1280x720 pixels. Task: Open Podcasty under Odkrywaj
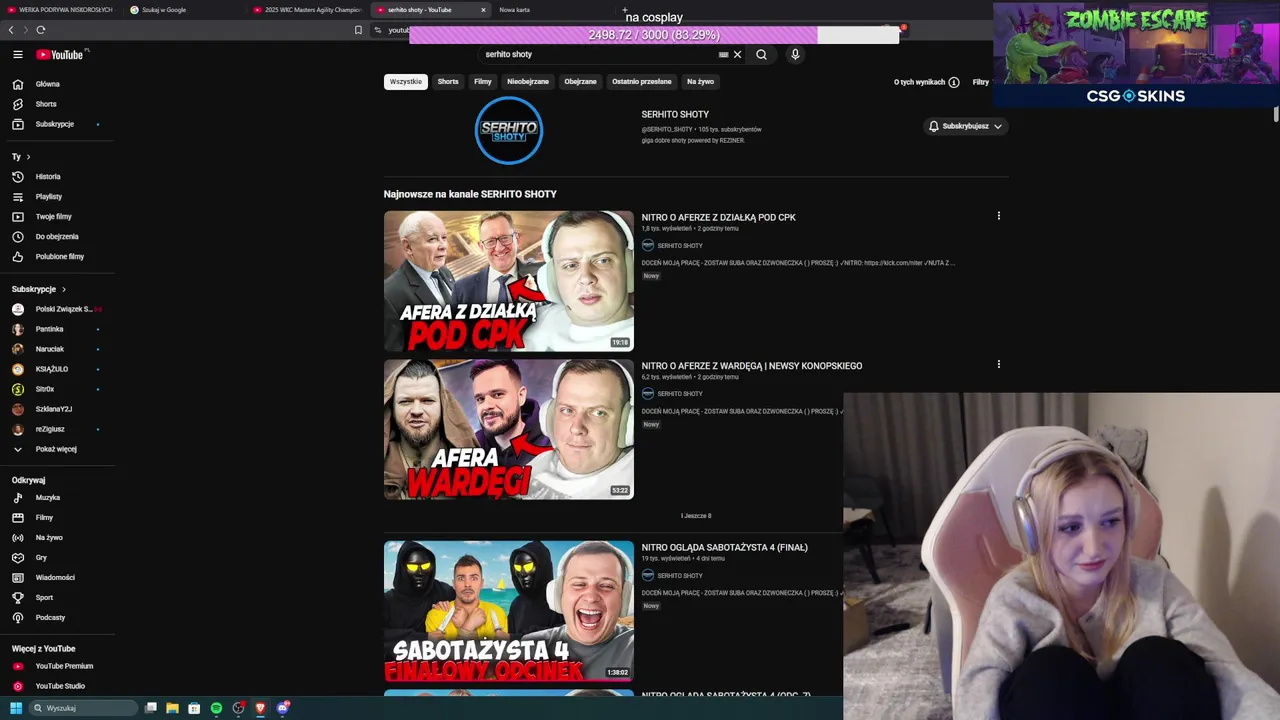pos(50,618)
